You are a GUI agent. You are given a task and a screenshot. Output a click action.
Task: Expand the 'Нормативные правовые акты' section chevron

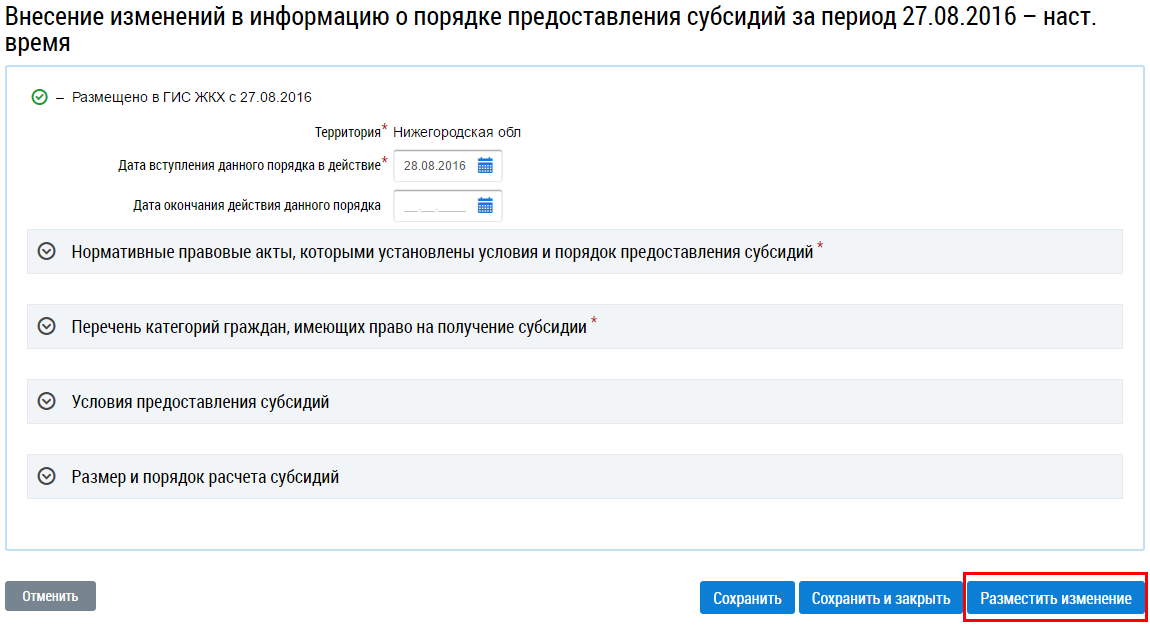pyautogui.click(x=45, y=252)
